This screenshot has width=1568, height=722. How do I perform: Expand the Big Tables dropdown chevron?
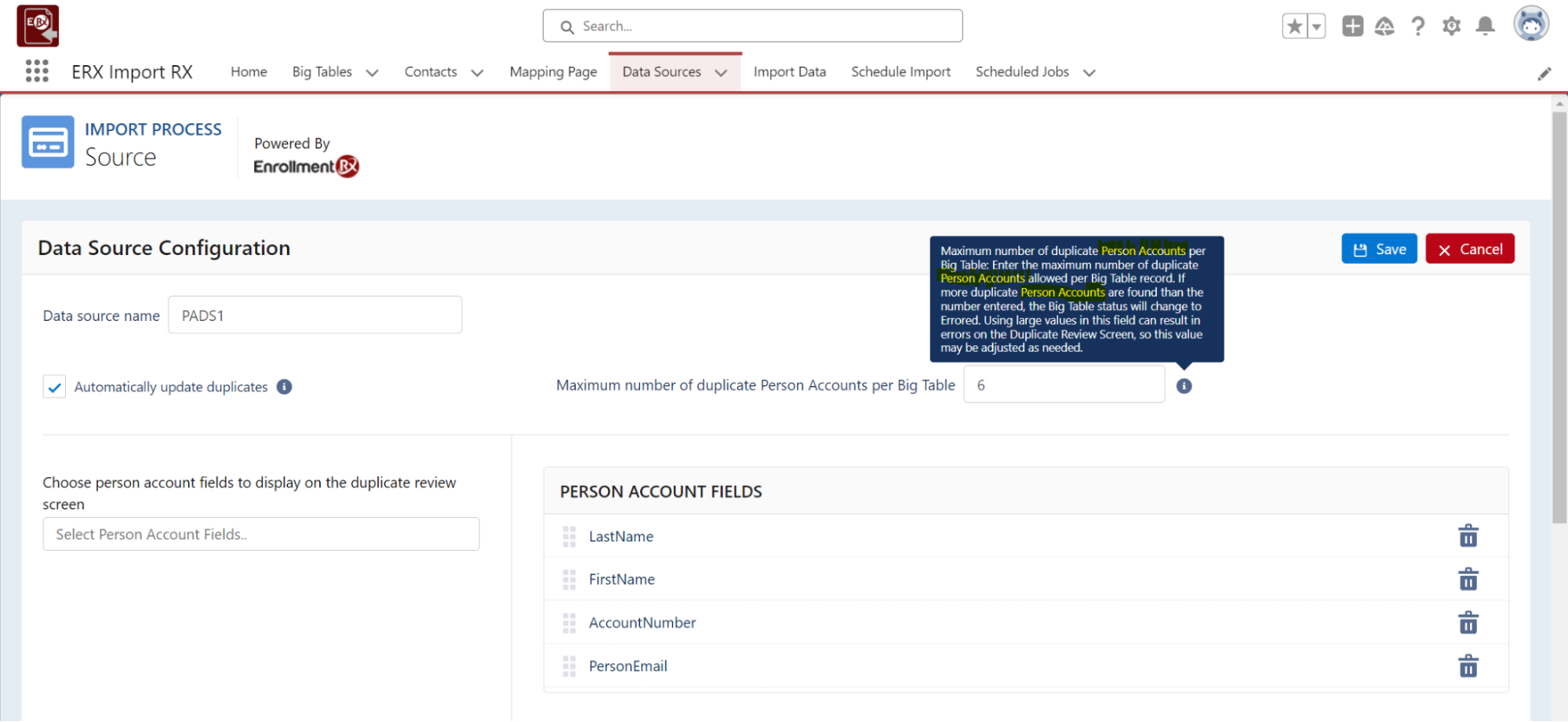click(373, 73)
